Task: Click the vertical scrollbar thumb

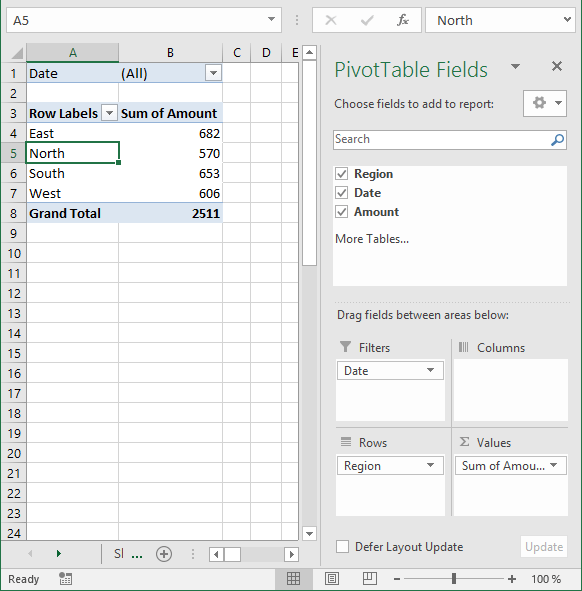Action: click(309, 163)
